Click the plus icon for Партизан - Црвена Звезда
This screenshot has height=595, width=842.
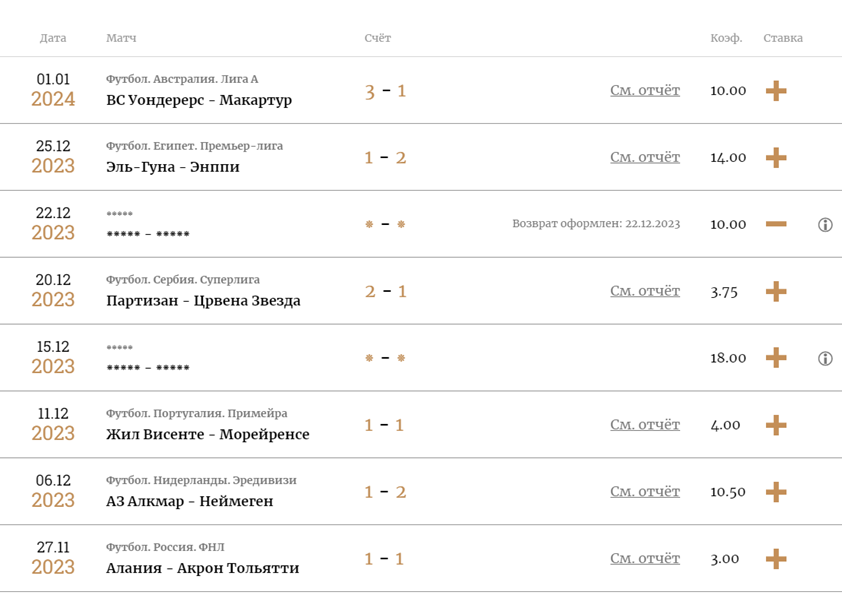(x=776, y=291)
